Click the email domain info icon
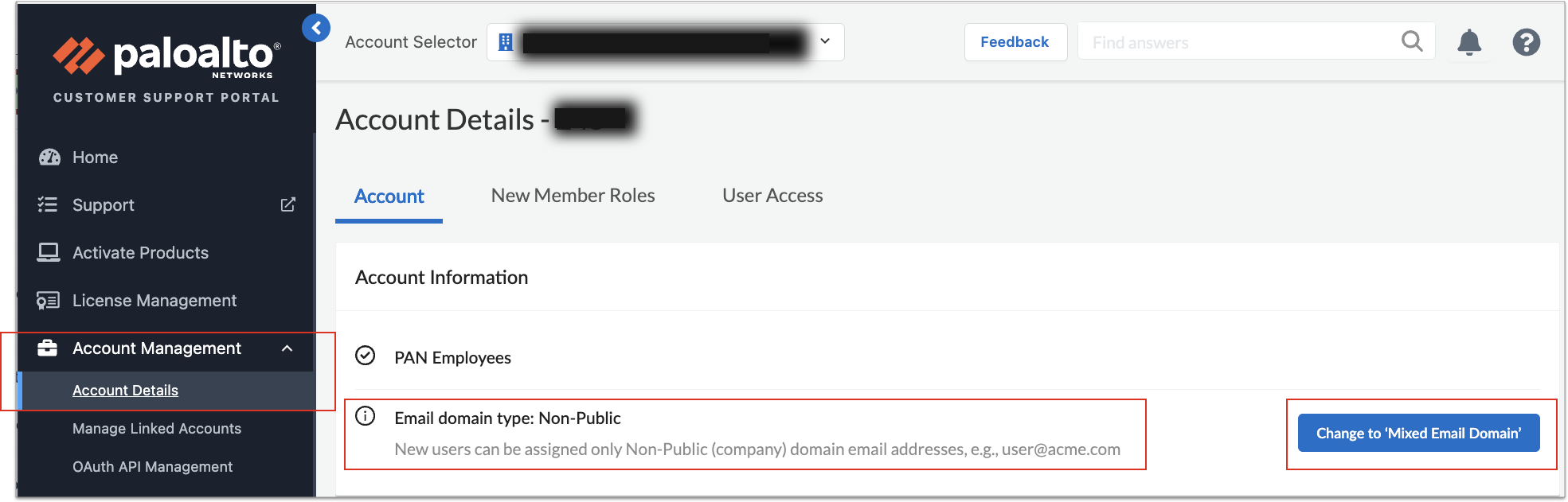This screenshot has height=502, width=1568. click(365, 416)
